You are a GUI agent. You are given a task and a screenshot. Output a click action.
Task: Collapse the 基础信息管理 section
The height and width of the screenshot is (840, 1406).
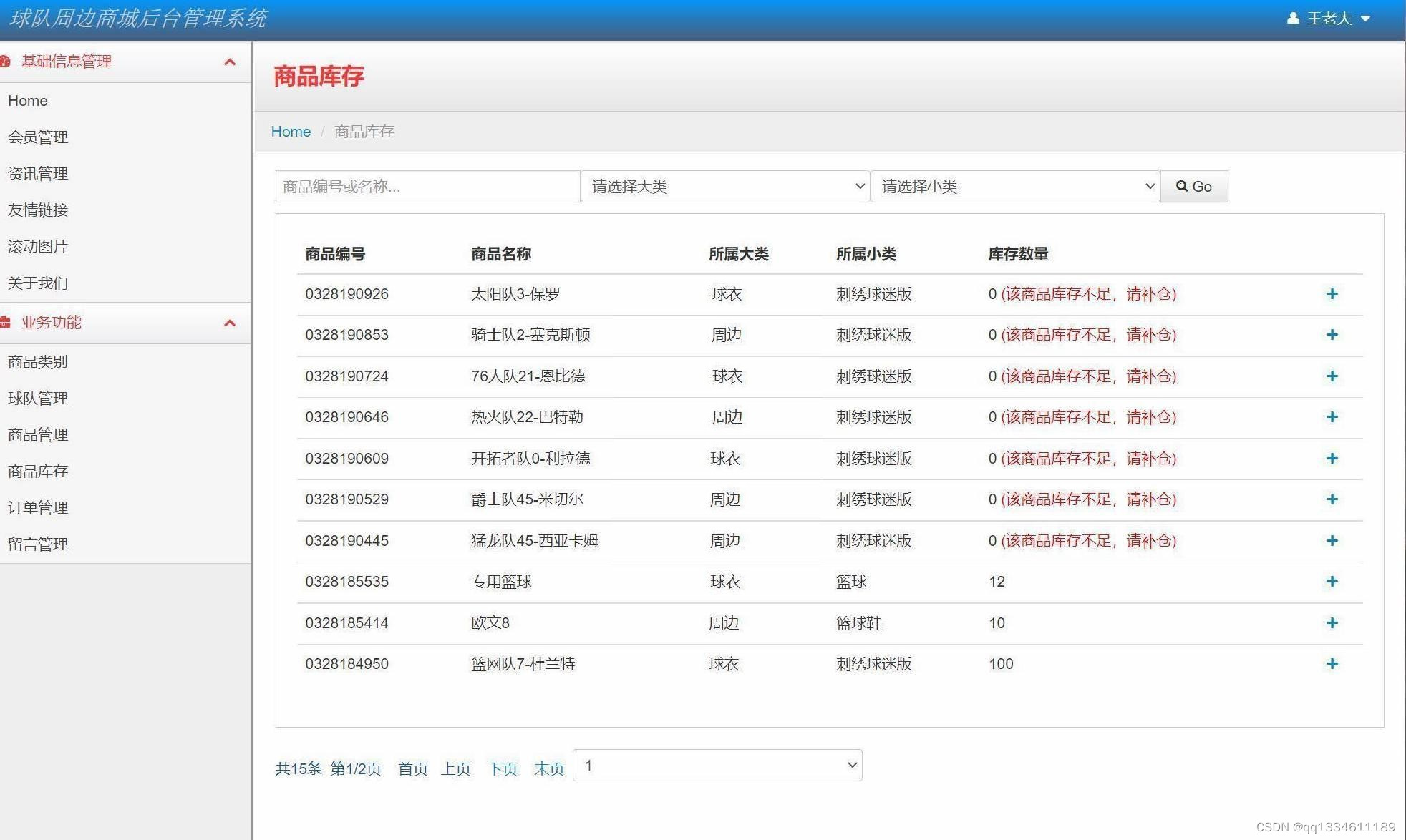coord(230,62)
